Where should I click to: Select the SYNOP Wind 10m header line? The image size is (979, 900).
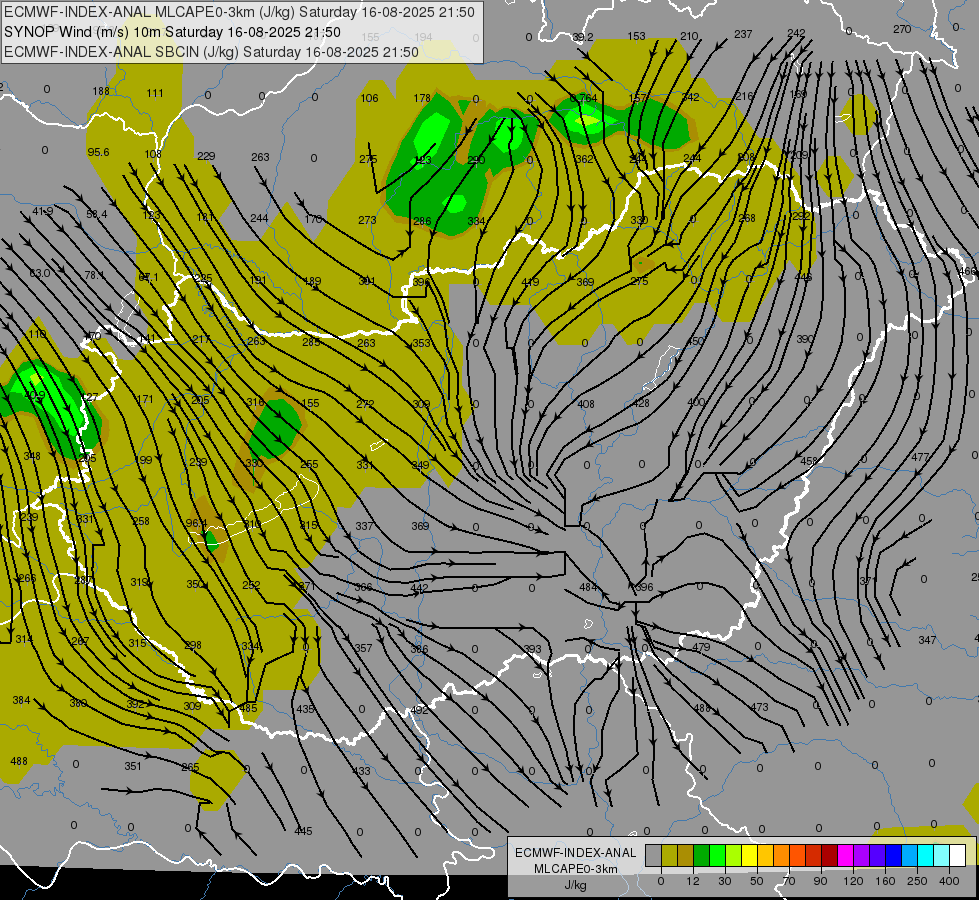pyautogui.click(x=172, y=32)
